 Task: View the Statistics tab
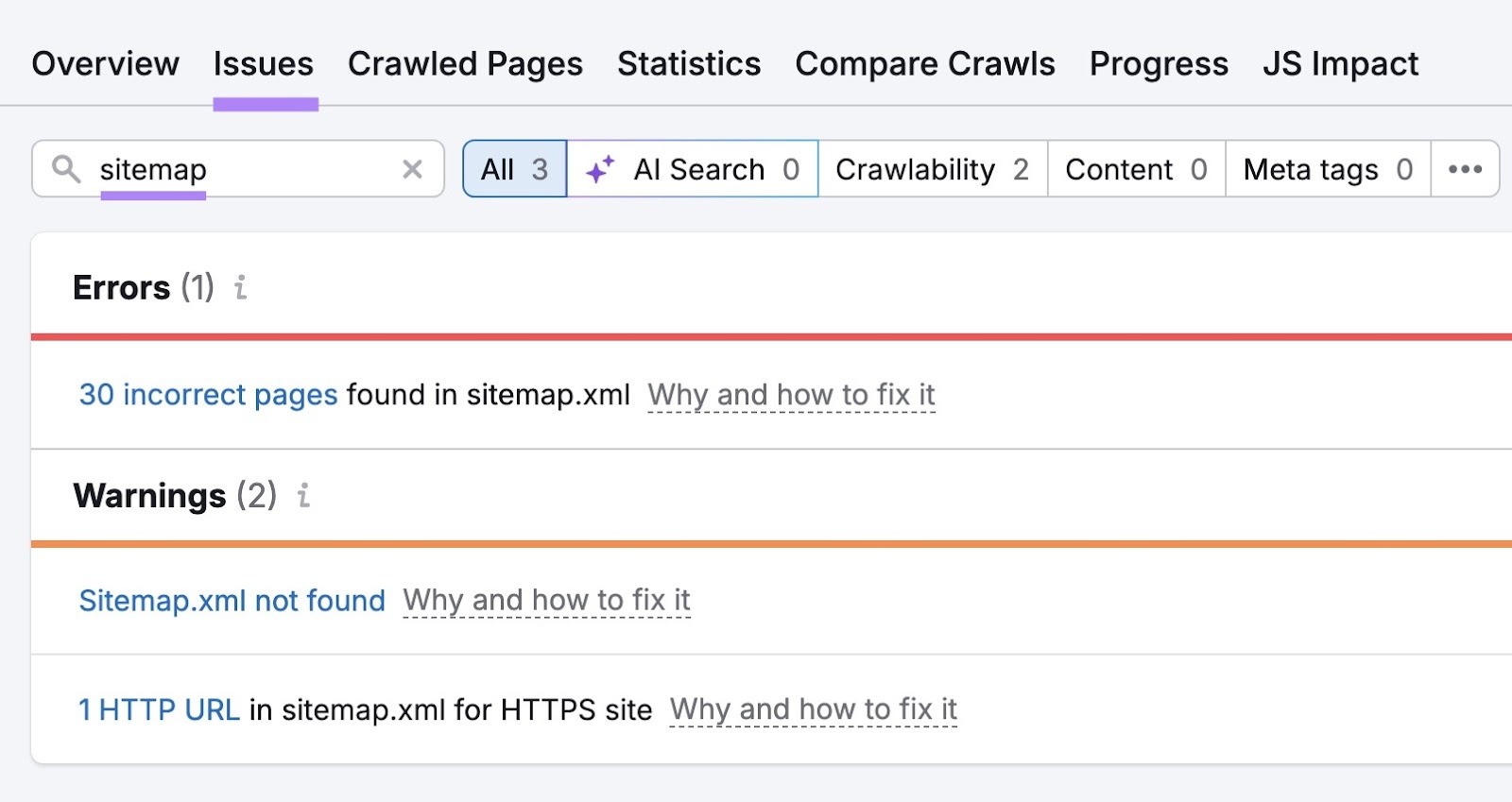coord(688,63)
